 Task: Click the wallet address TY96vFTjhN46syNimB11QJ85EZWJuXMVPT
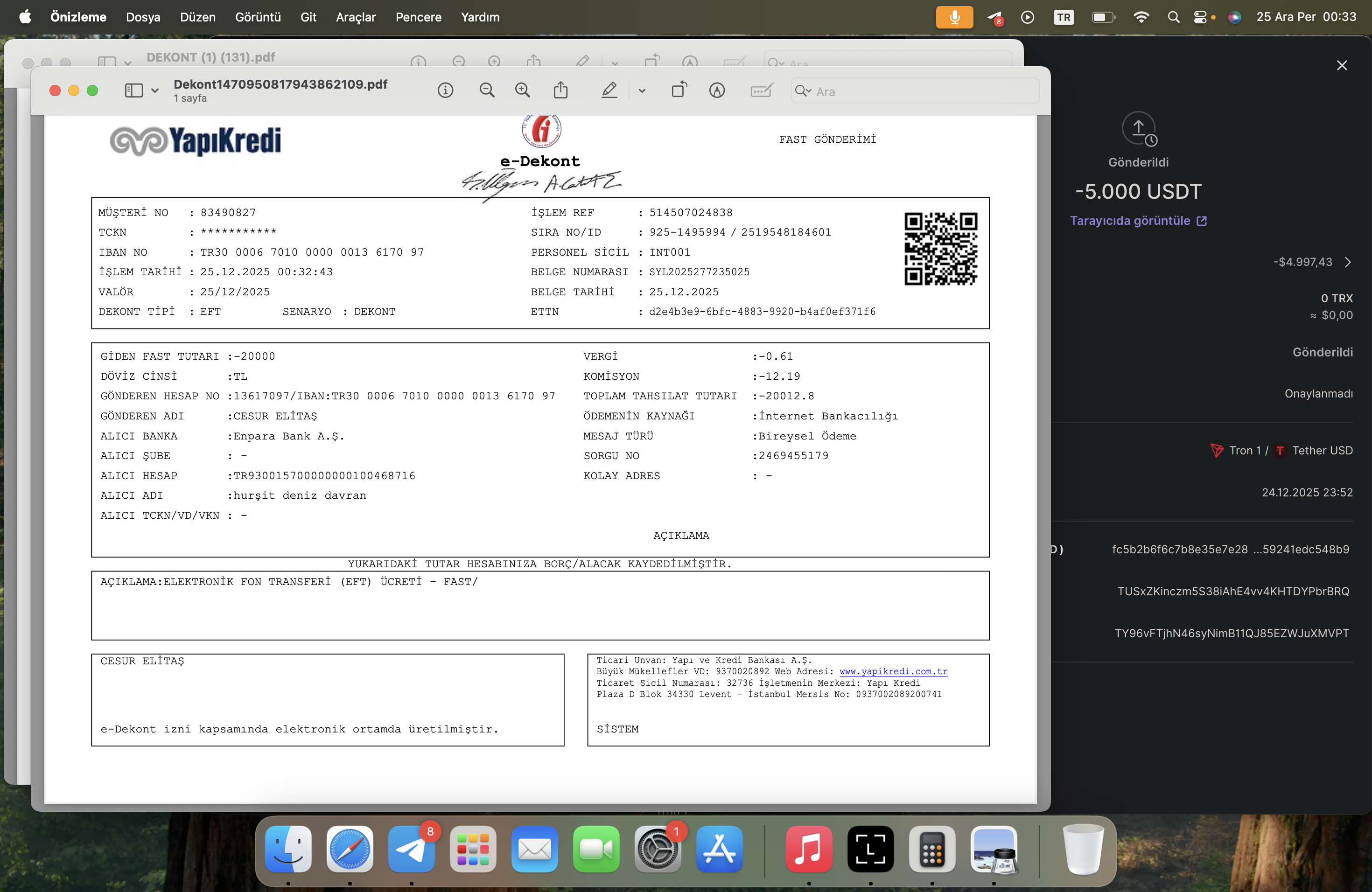coord(1232,633)
